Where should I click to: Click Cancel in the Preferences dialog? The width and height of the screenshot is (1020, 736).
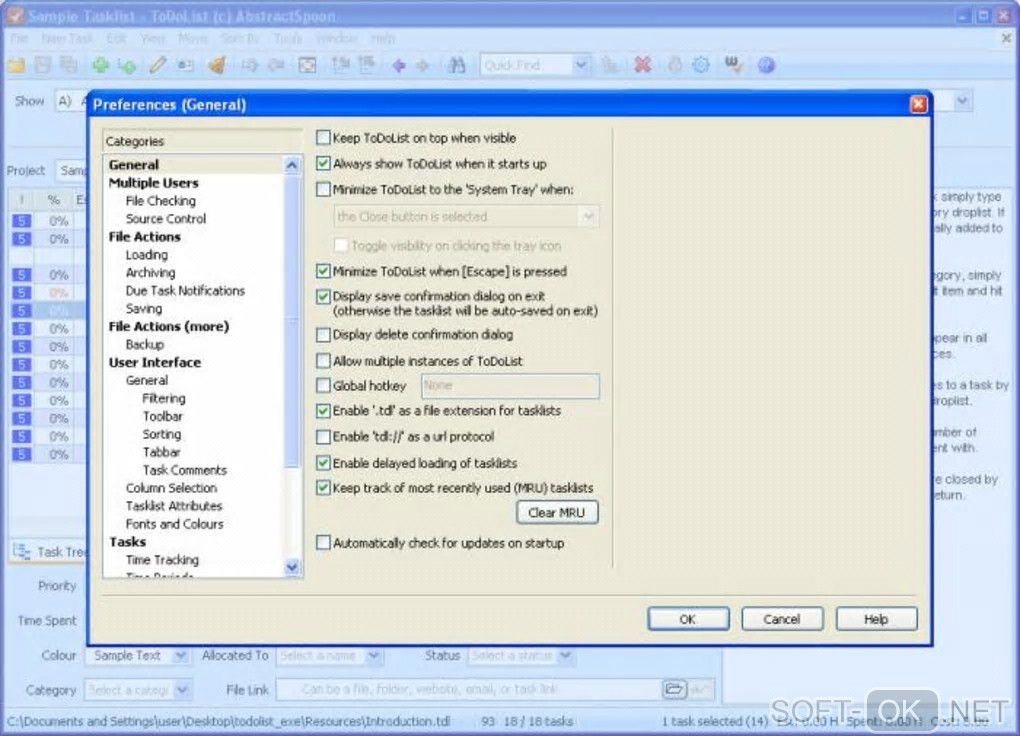782,619
